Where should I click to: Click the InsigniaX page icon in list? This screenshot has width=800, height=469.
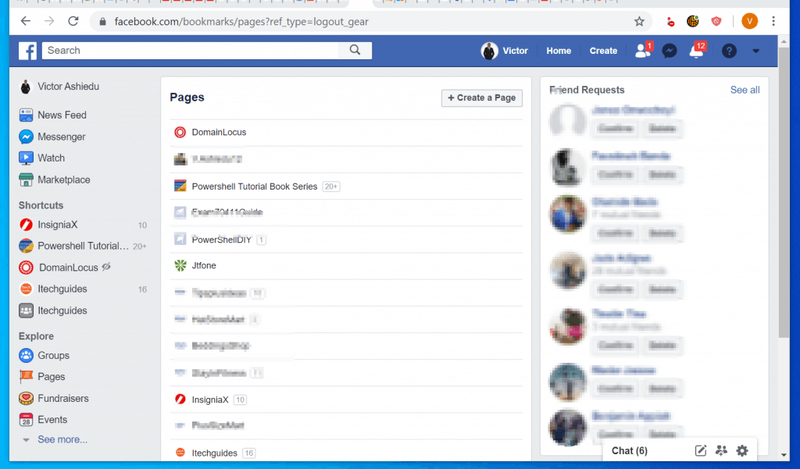coord(180,399)
